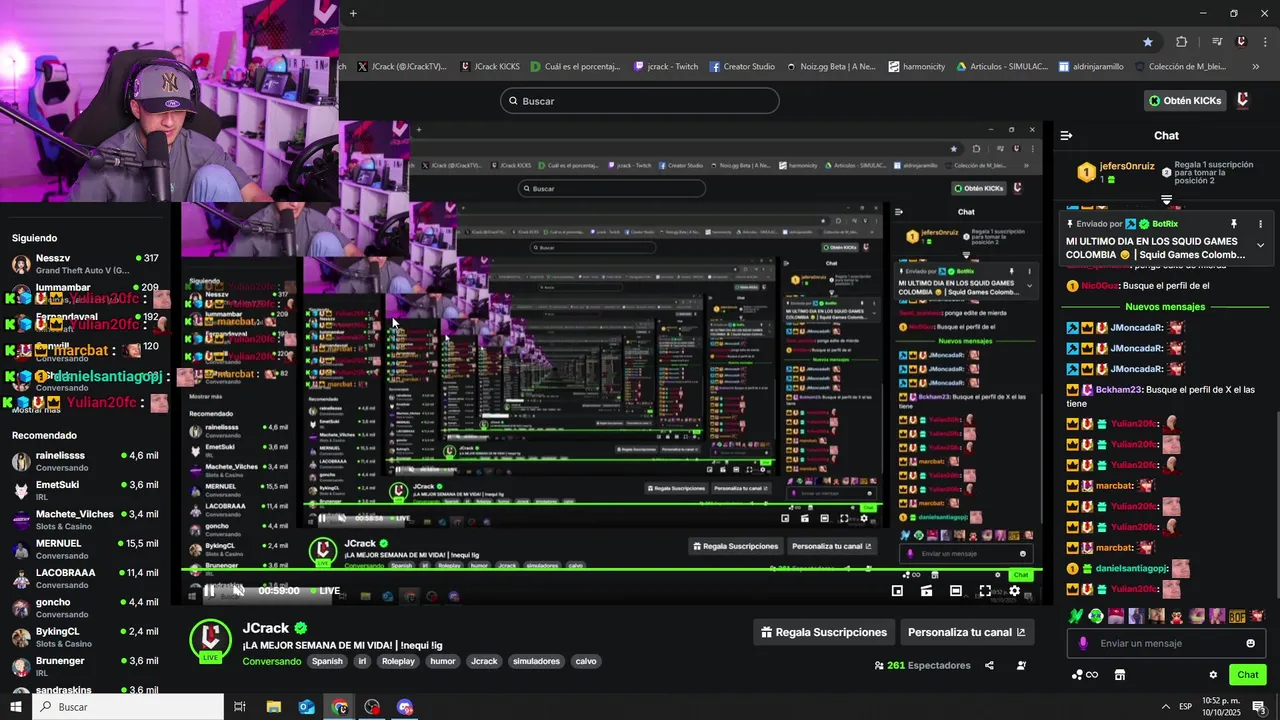Click the 261 Espectadores count
The width and height of the screenshot is (1280, 720).
click(x=922, y=665)
